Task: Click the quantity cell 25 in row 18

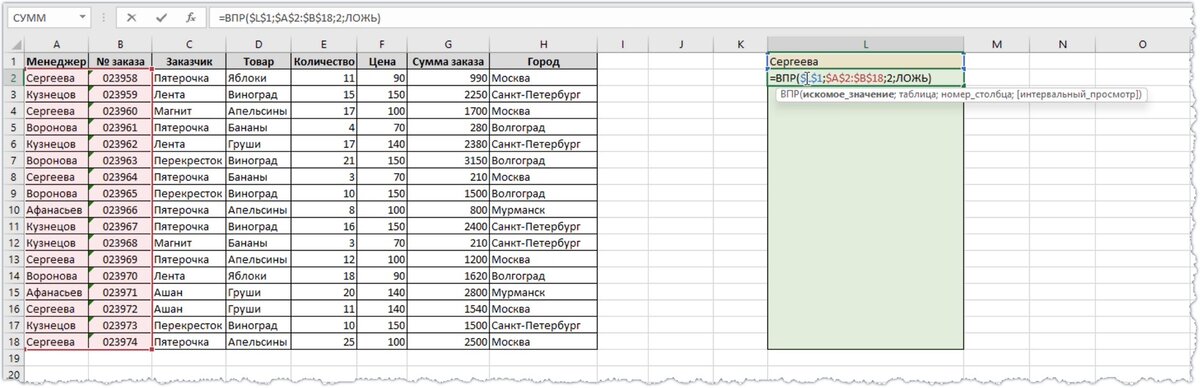Action: tap(325, 343)
